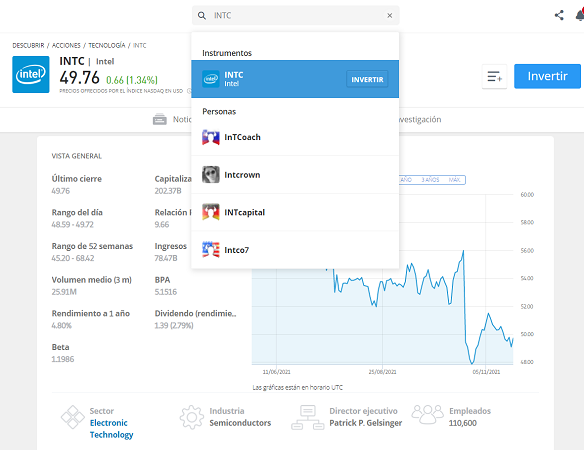Click the INTC search input field
This screenshot has height=450, width=584.
pos(296,16)
